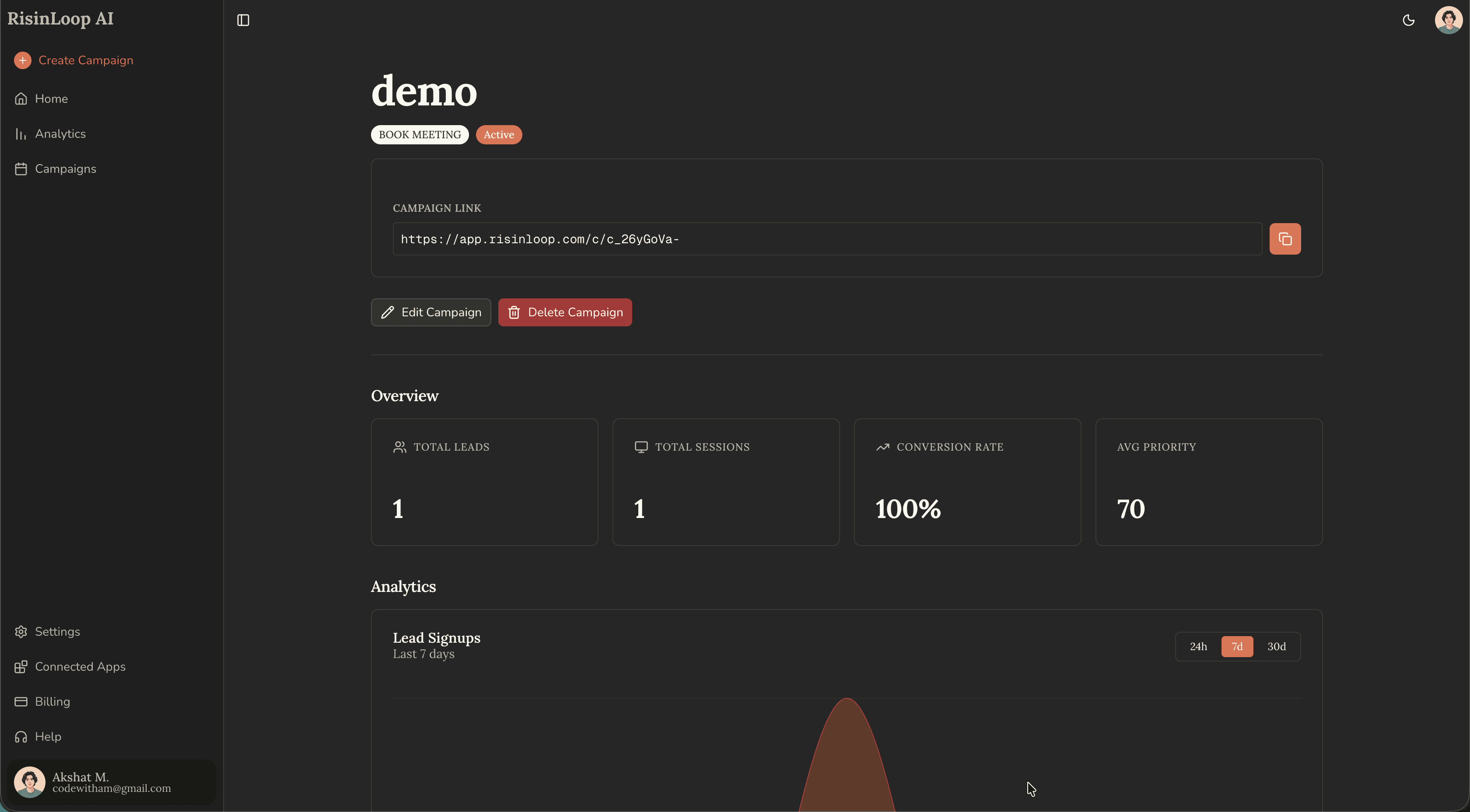Screen dimensions: 1470x812
Task: Copy the campaign link using the copy icon
Action: (1285, 238)
